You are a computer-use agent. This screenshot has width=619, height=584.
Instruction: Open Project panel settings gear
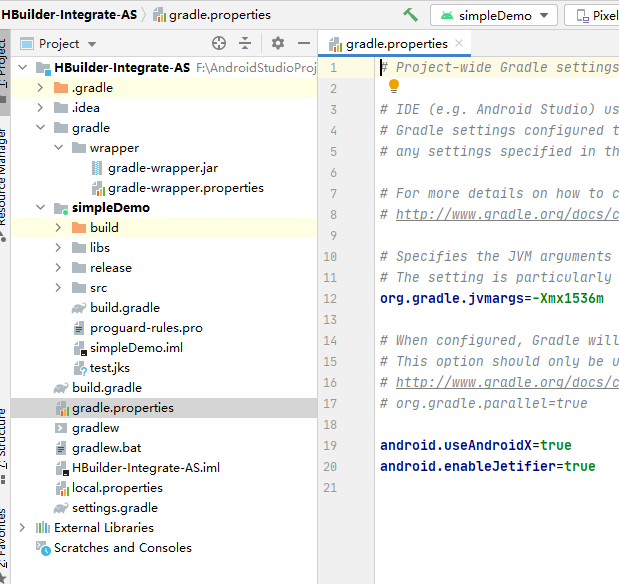(278, 43)
